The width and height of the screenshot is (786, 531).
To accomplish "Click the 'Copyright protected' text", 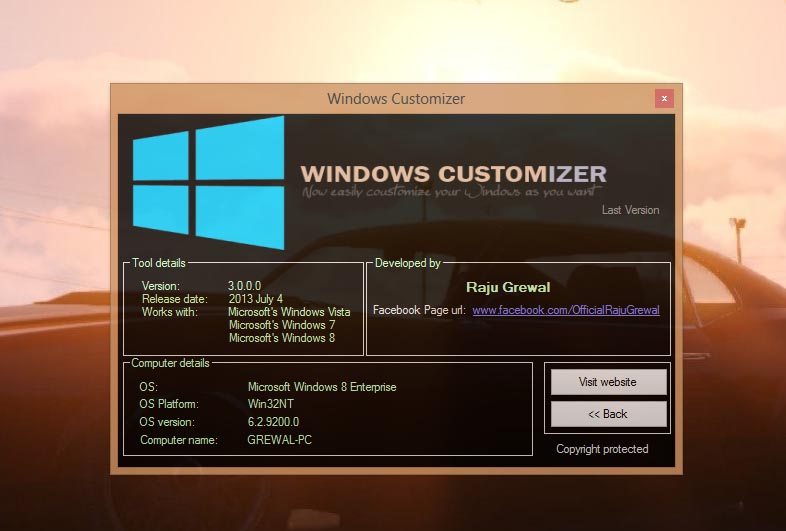I will tap(602, 449).
